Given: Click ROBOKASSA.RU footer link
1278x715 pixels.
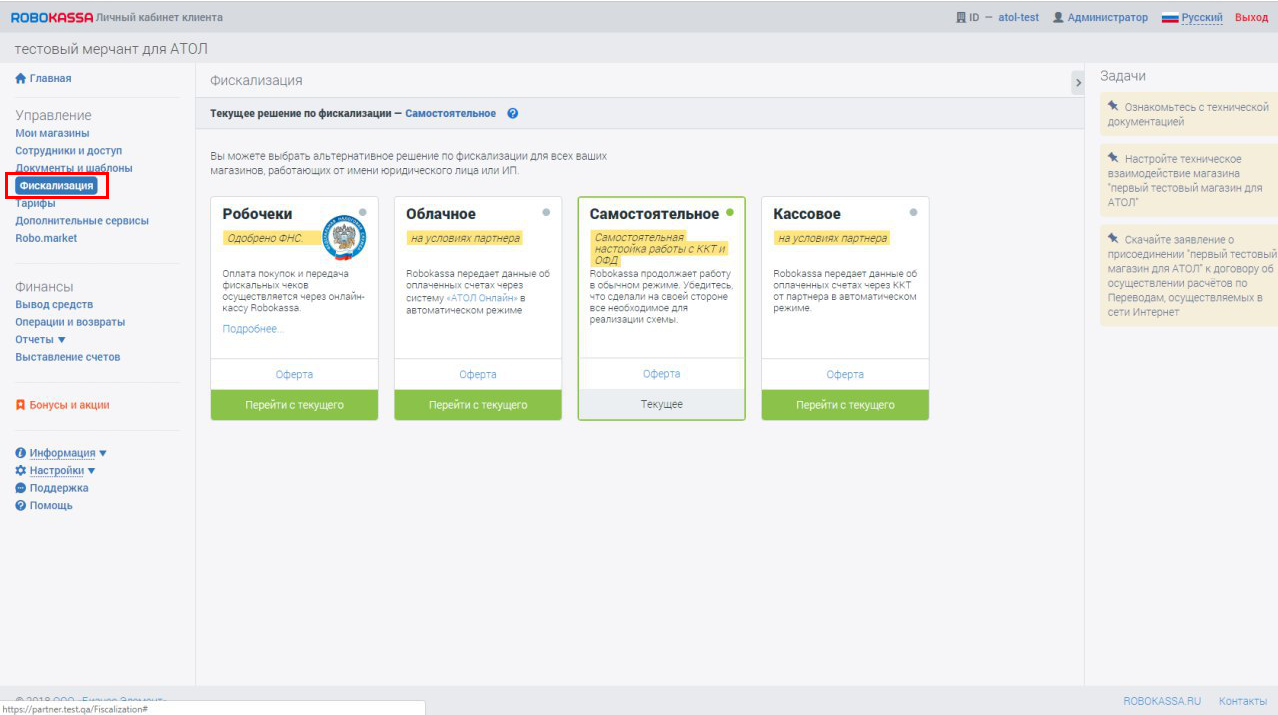Looking at the screenshot, I should 1162,701.
